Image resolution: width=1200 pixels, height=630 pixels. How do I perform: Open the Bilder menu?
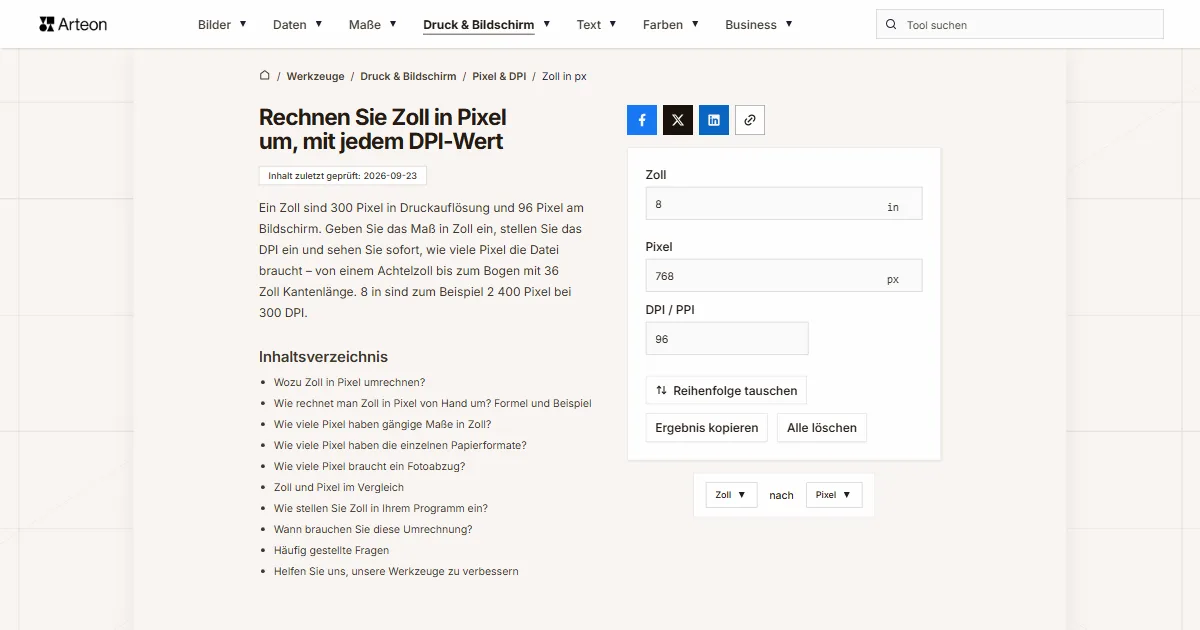pyautogui.click(x=222, y=25)
